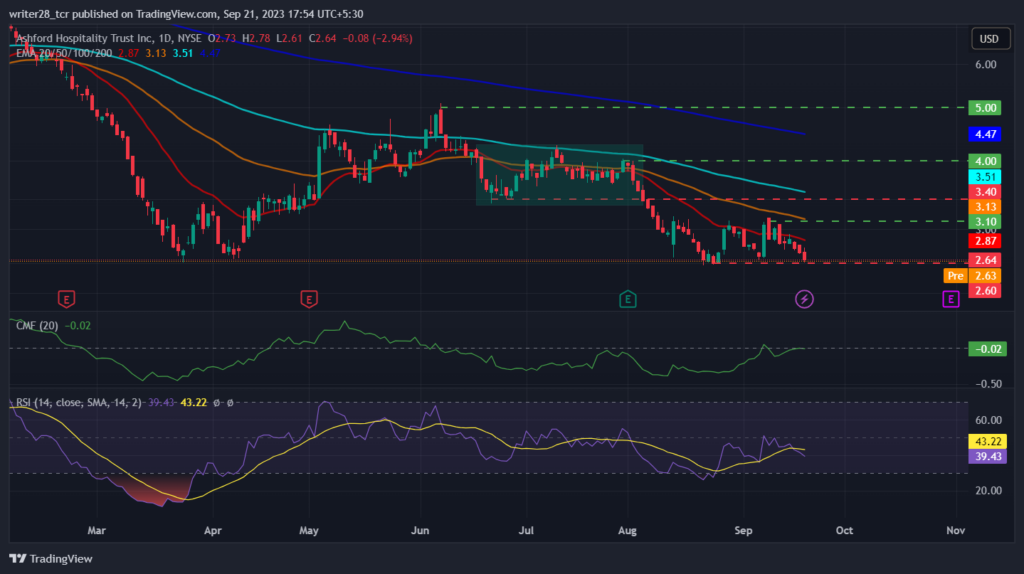Click the orange 2.63 pre-market price label
The height and width of the screenshot is (574, 1024).
(985, 276)
